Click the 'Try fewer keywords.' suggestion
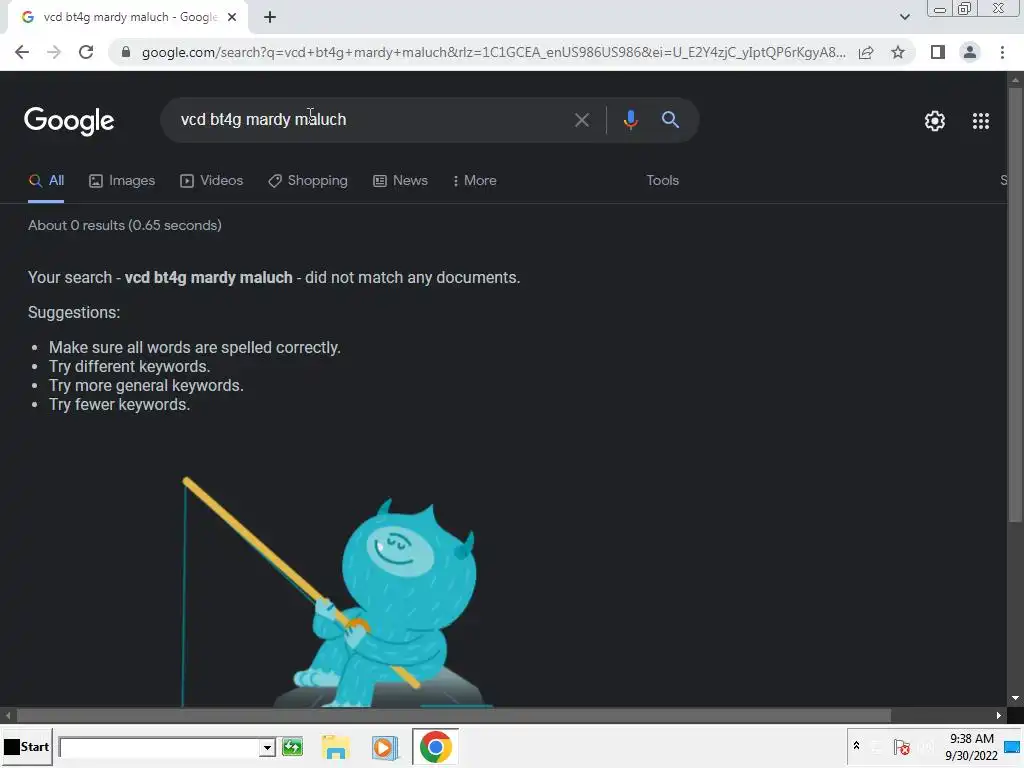This screenshot has height=768, width=1024. click(120, 405)
